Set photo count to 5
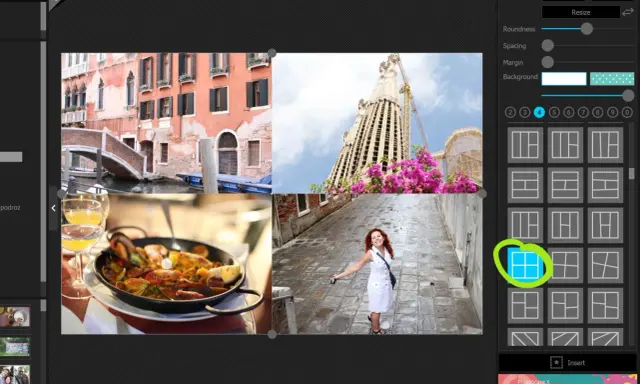Image resolution: width=640 pixels, height=384 pixels. coord(554,112)
